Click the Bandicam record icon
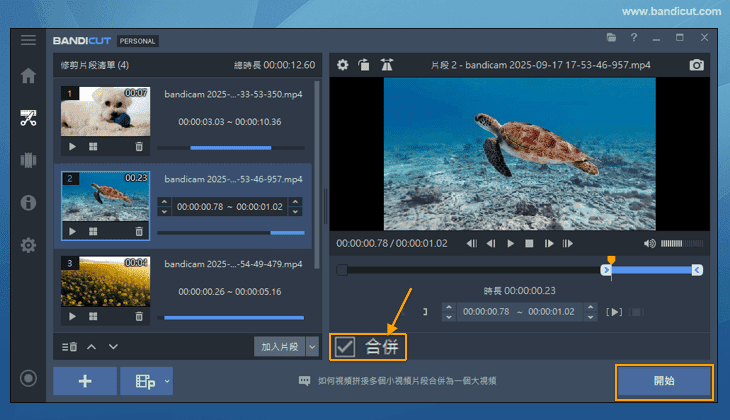Image resolution: width=730 pixels, height=420 pixels. point(28,378)
